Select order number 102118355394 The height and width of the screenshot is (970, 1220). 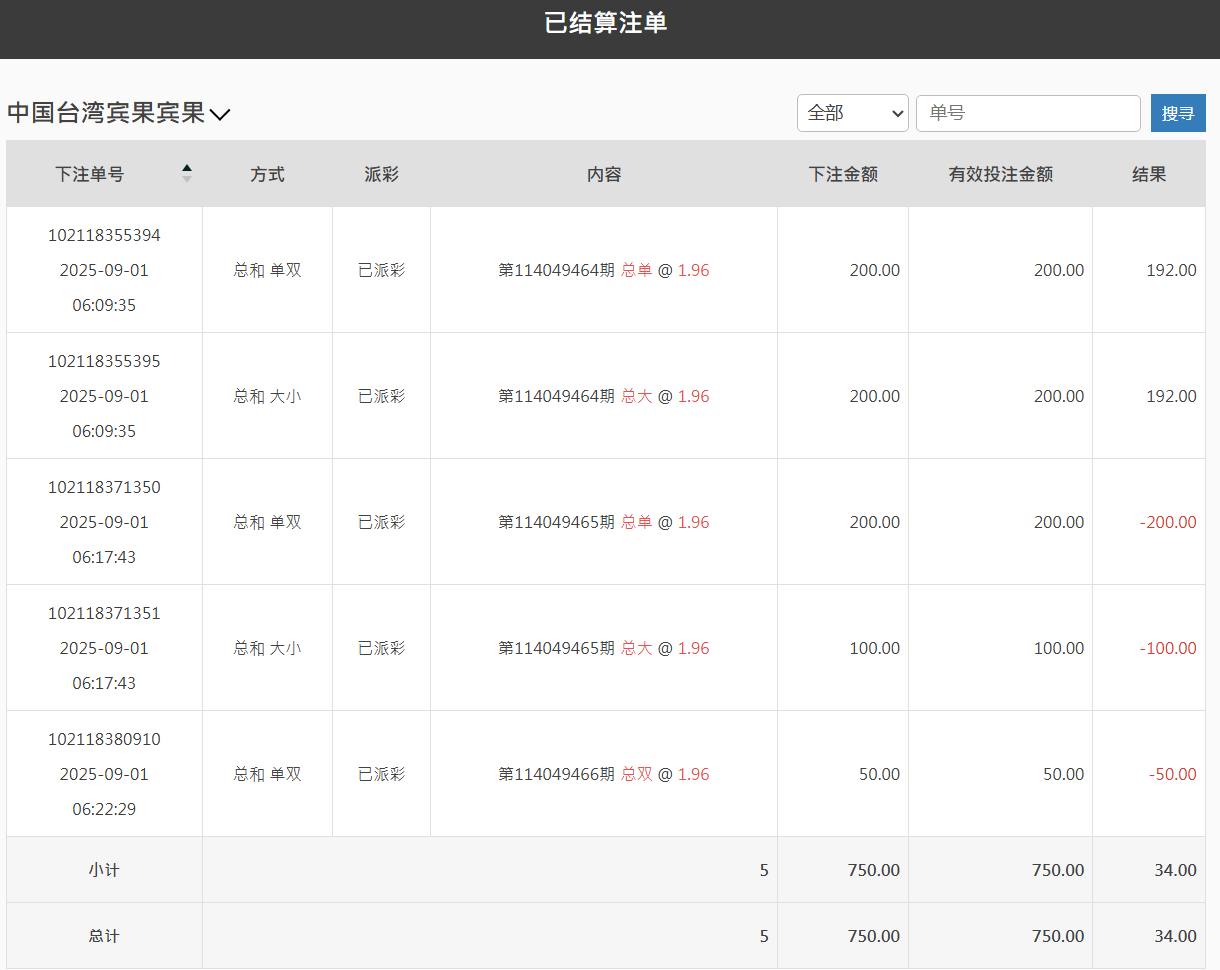coord(103,235)
